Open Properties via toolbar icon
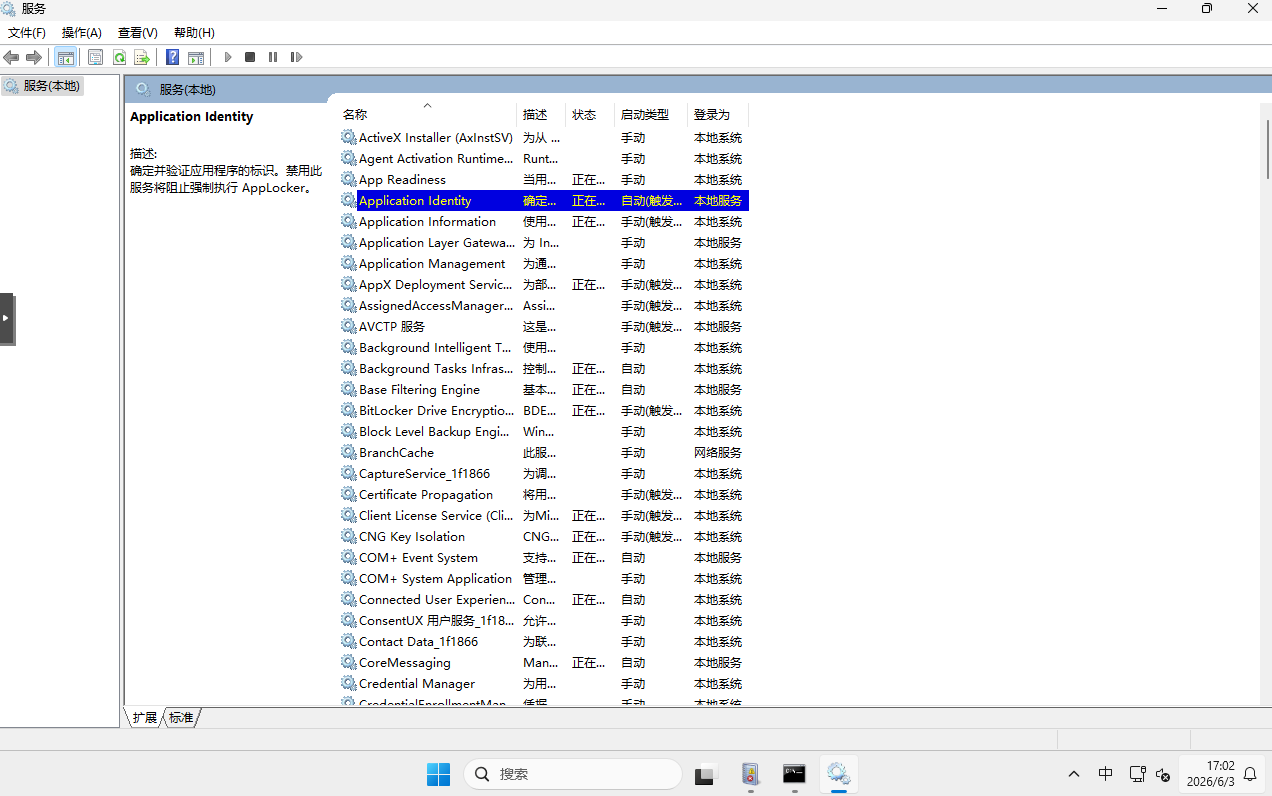The width and height of the screenshot is (1272, 796). (96, 57)
